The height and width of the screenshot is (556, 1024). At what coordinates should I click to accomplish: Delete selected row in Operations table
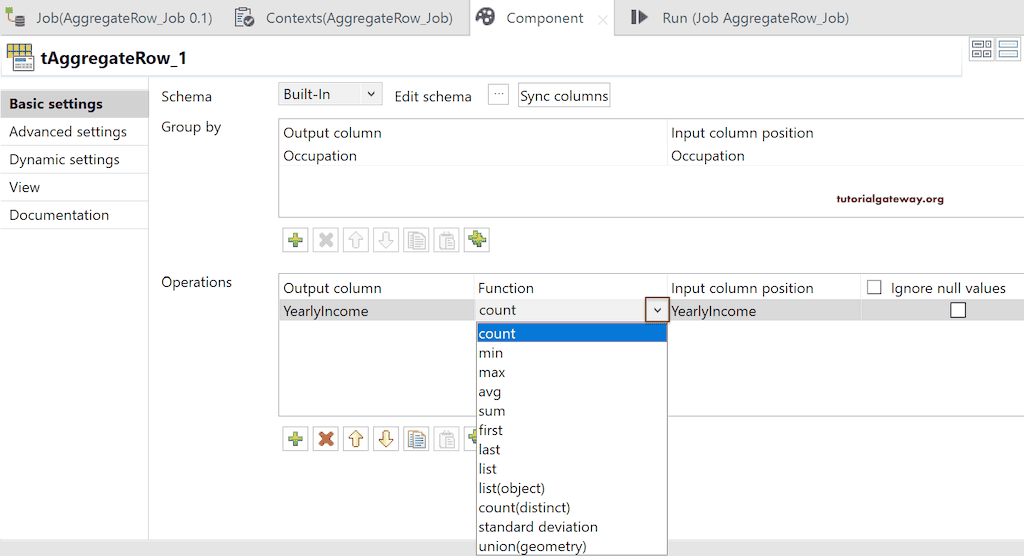[x=325, y=438]
